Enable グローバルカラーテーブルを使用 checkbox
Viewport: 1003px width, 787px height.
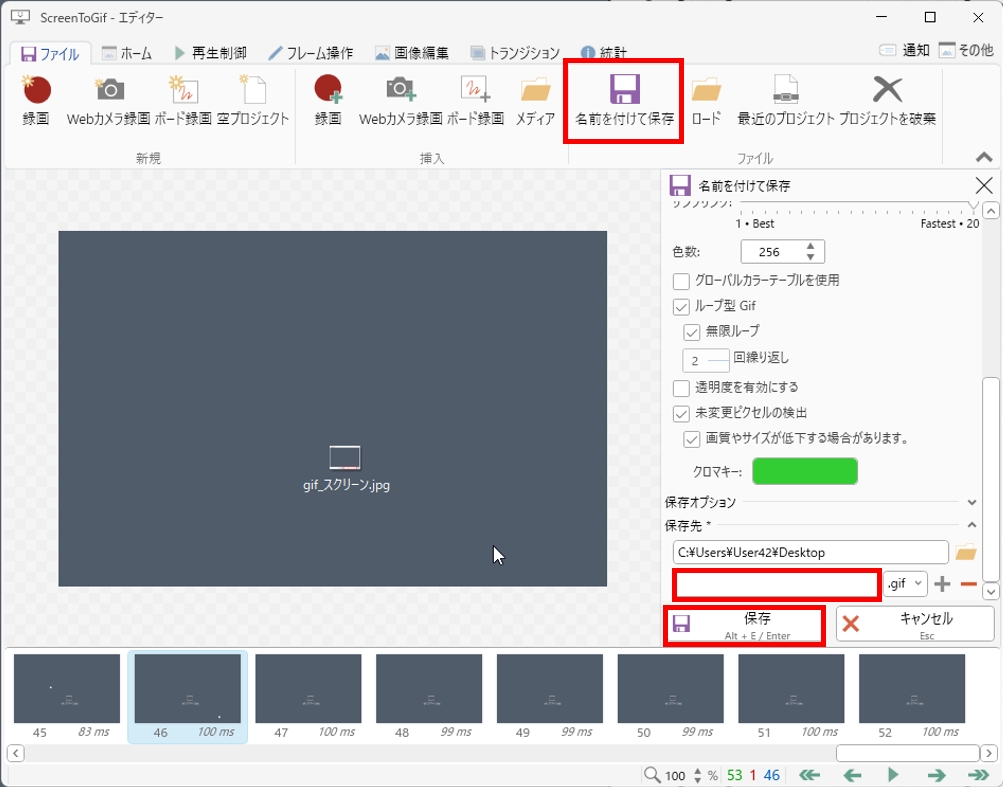pyautogui.click(x=681, y=281)
